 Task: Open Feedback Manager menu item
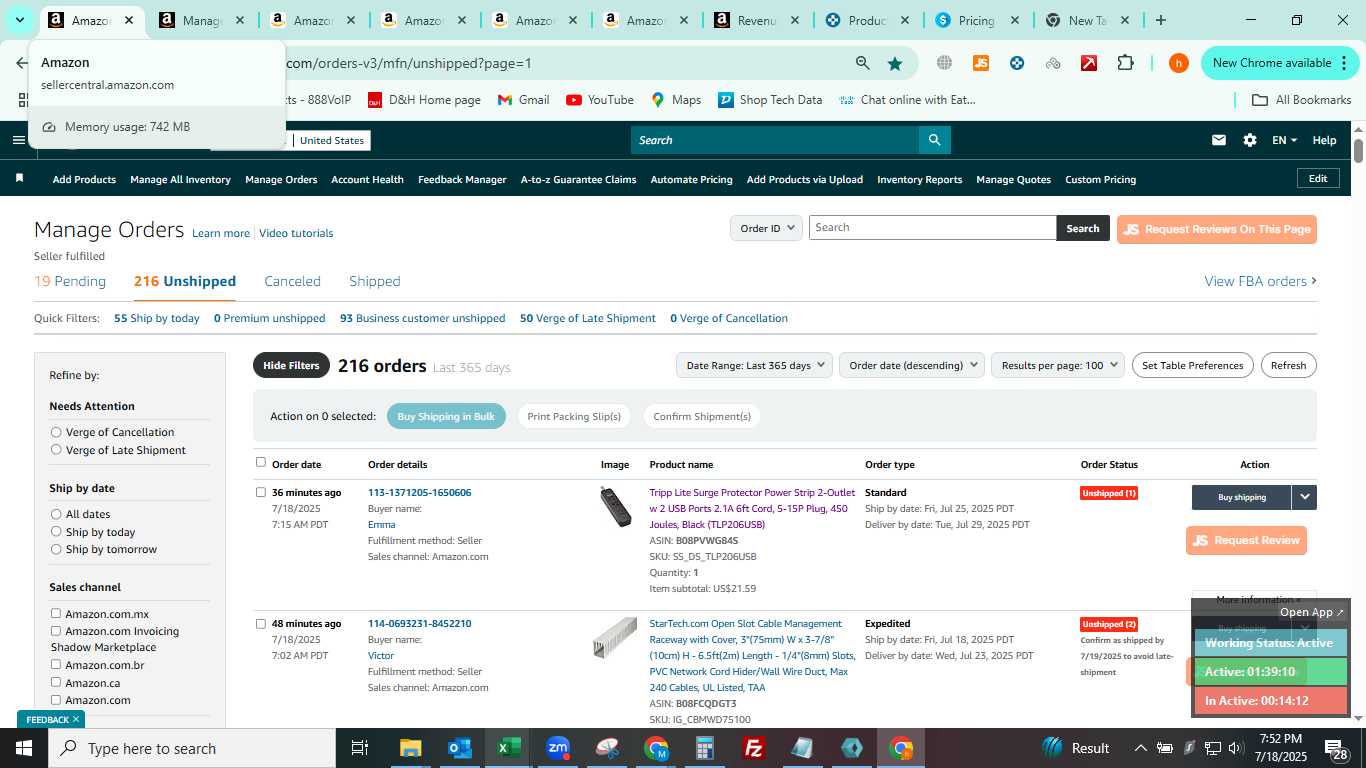click(x=462, y=179)
